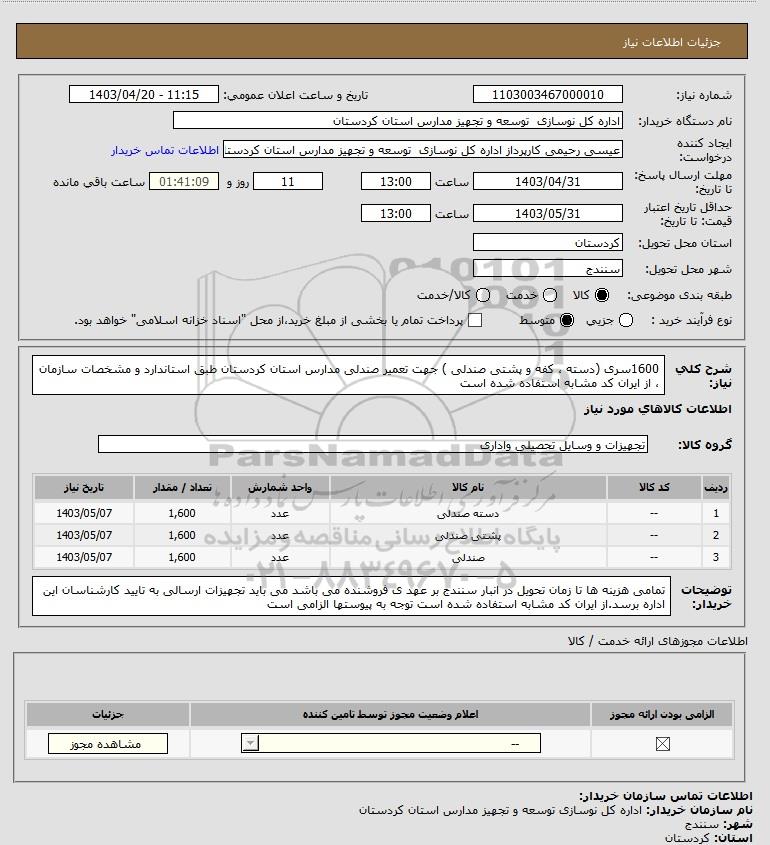Click the شرح کلی نیاز text box

click(x=348, y=375)
